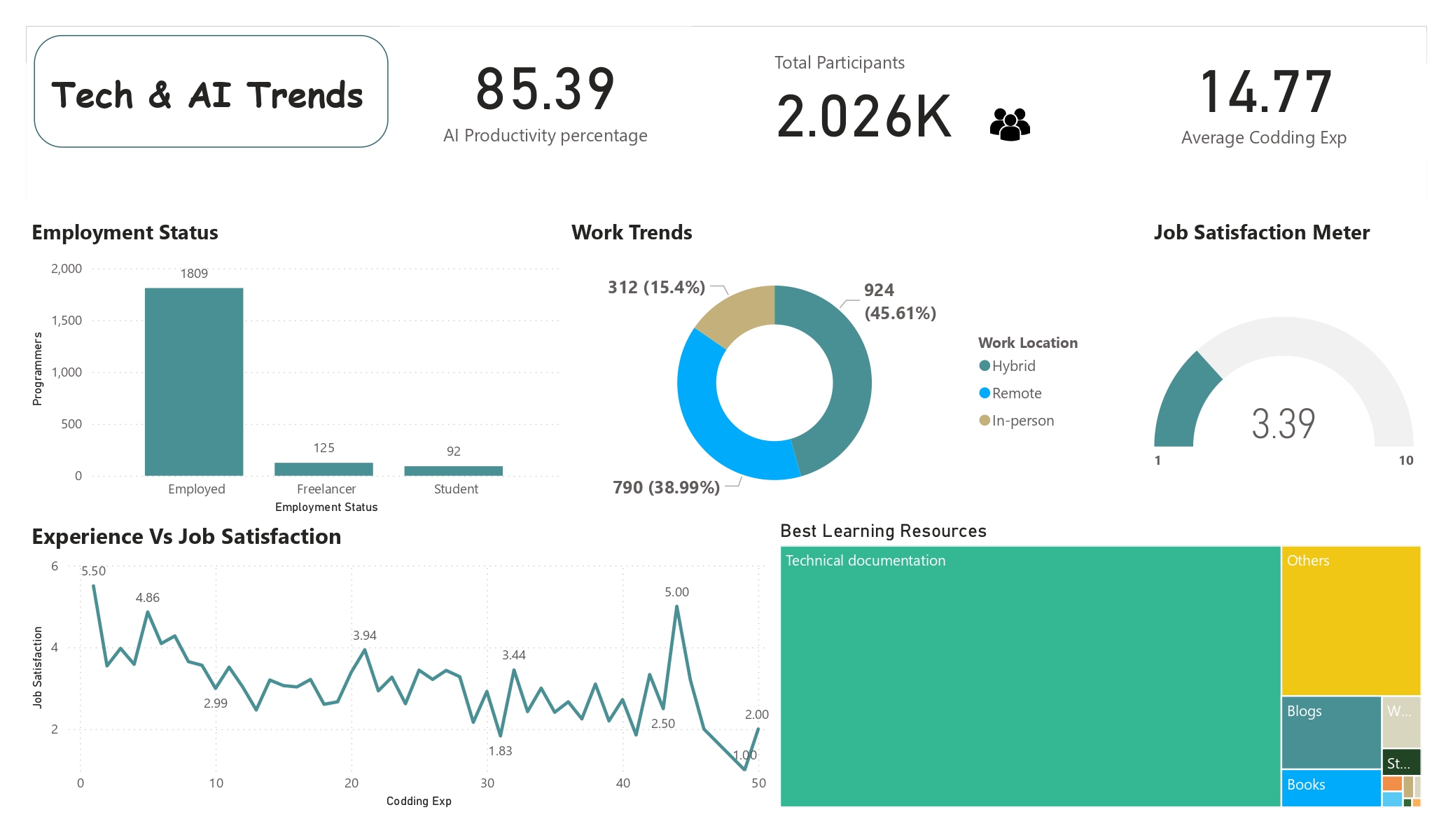This screenshot has height=840, width=1453.
Task: Click the Total Participants label
Action: 840,62
